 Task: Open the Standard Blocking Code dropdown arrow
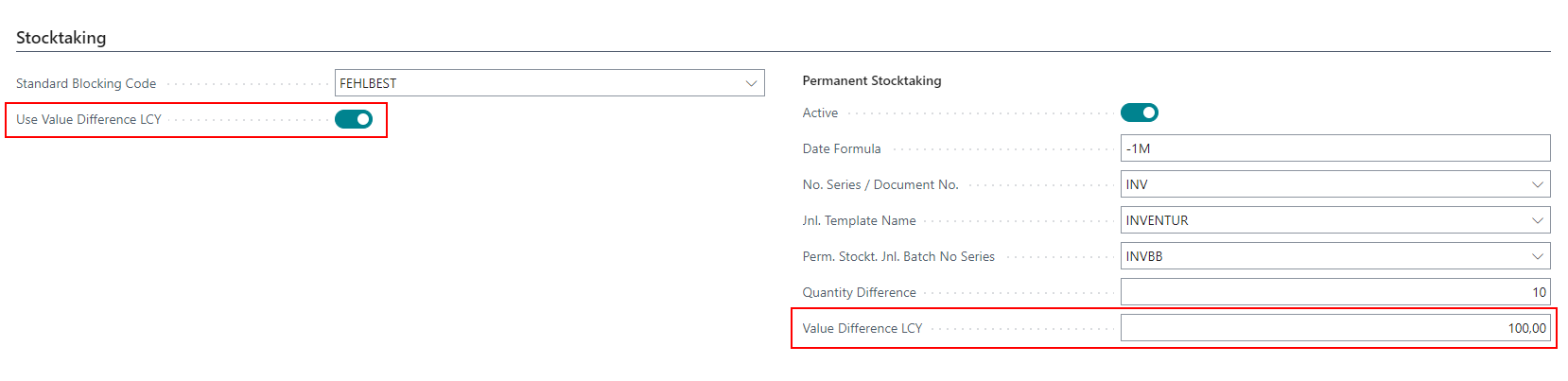point(751,83)
